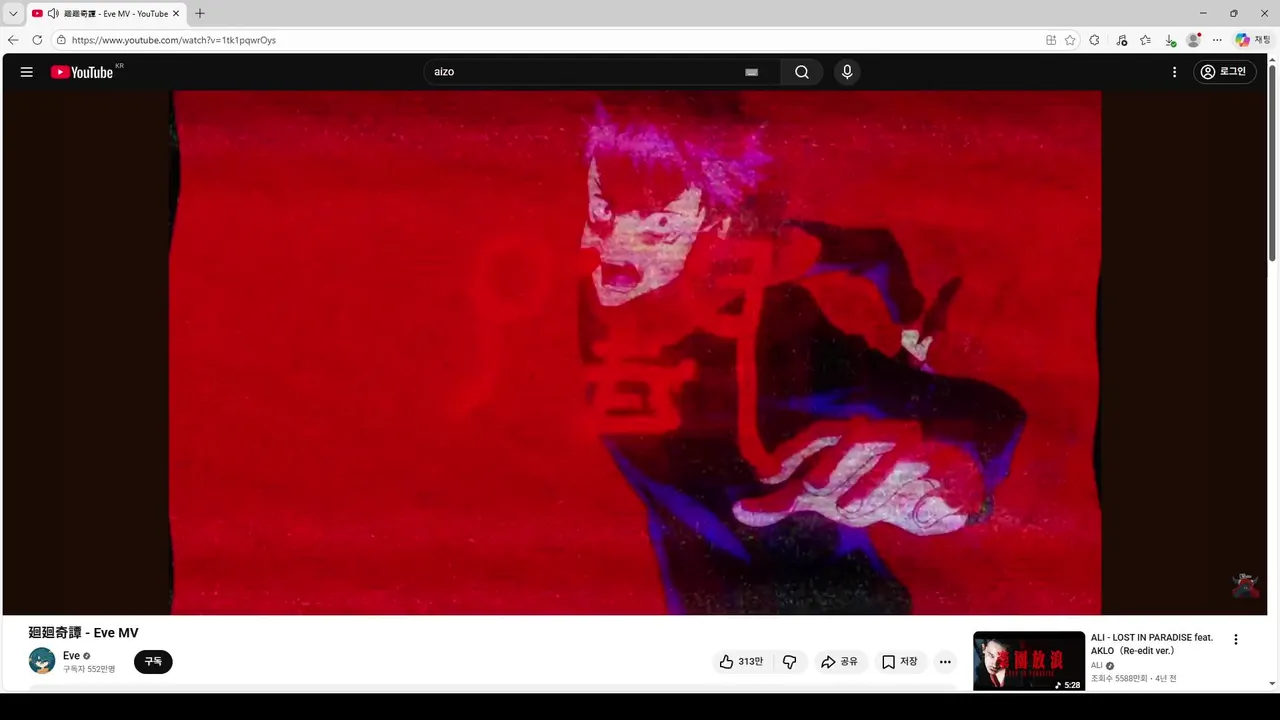The width and height of the screenshot is (1280, 720).
Task: Click the ALI channel name under recommendation
Action: tap(1097, 665)
